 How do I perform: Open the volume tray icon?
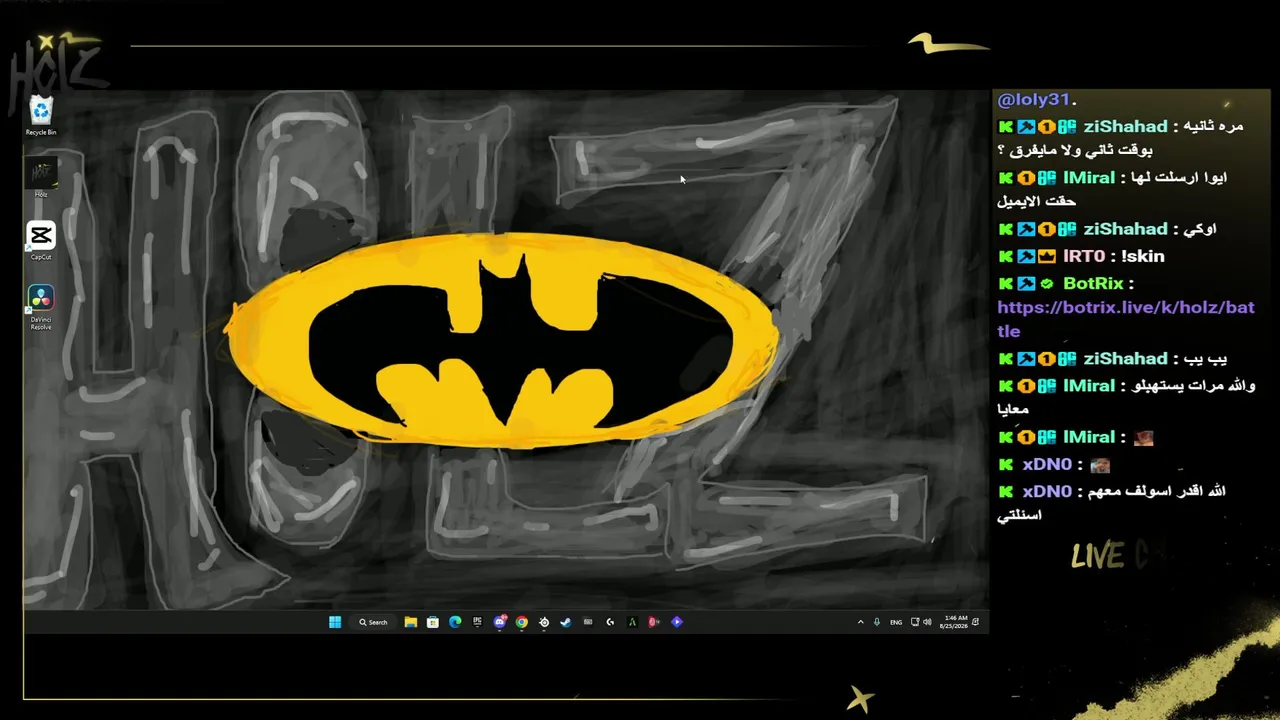click(x=927, y=622)
